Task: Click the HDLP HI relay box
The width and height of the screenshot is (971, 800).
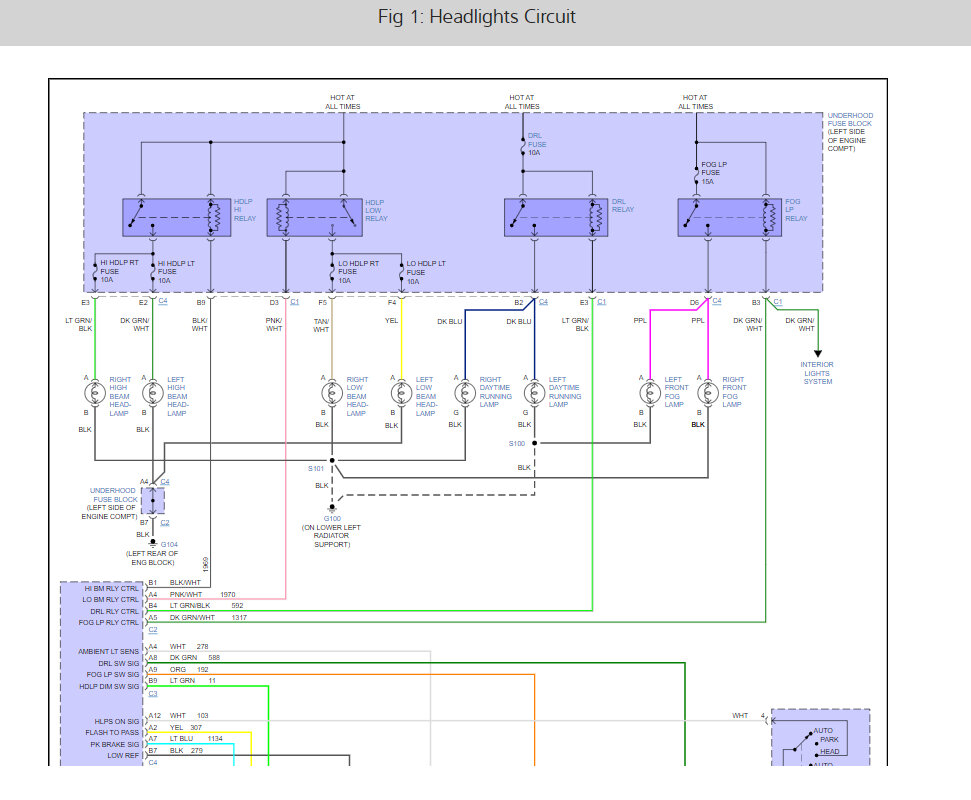Action: [x=176, y=217]
